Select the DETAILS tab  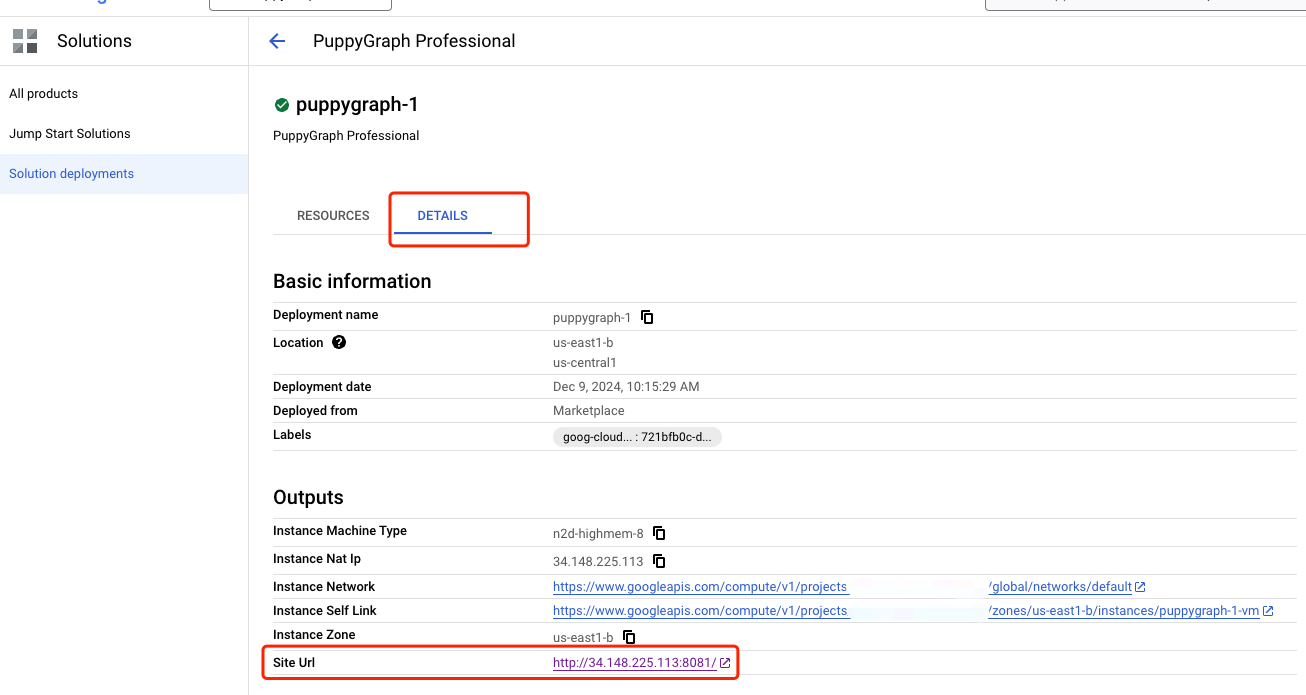pyautogui.click(x=443, y=216)
